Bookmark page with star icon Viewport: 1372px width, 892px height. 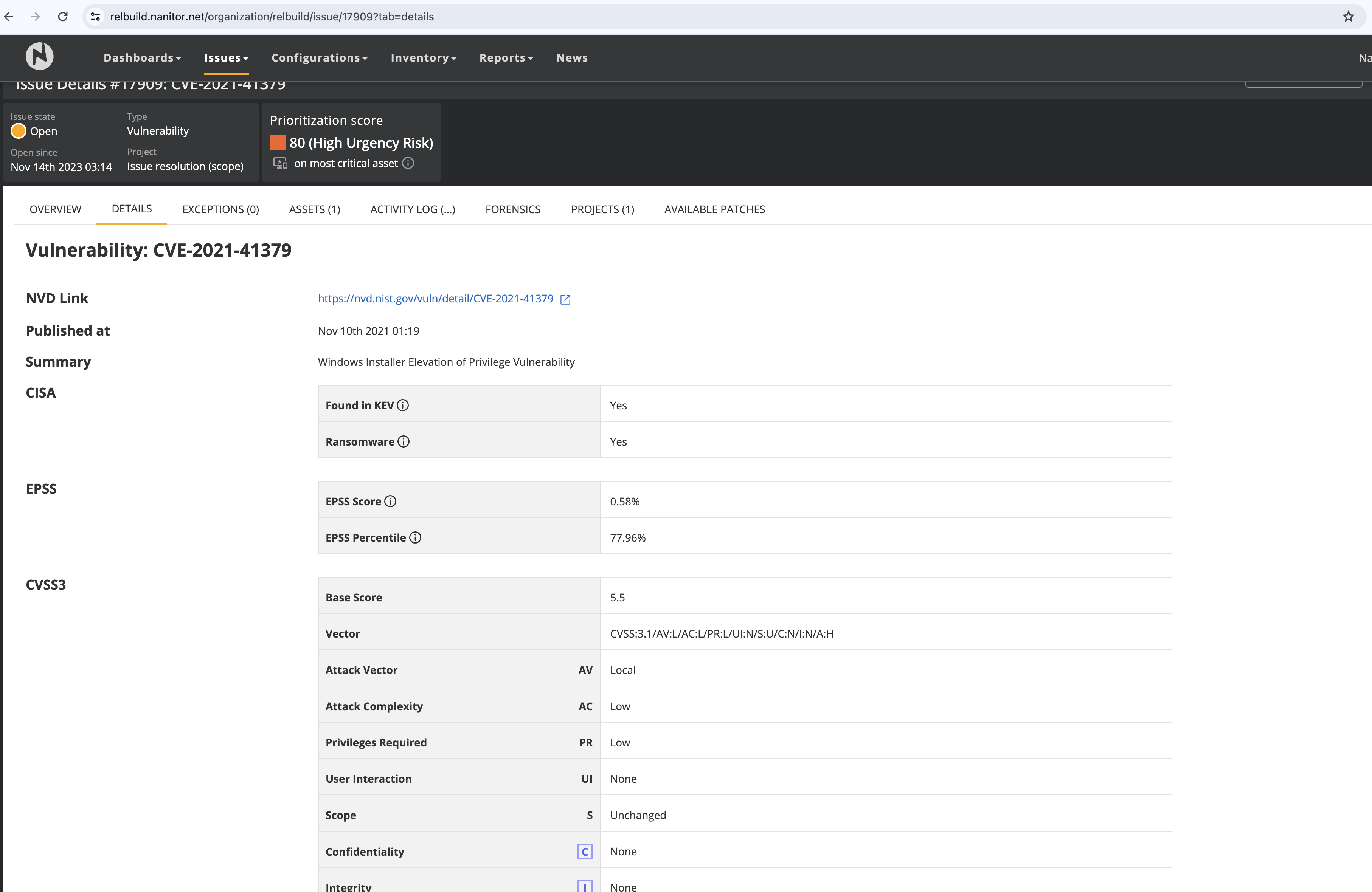pos(1348,17)
